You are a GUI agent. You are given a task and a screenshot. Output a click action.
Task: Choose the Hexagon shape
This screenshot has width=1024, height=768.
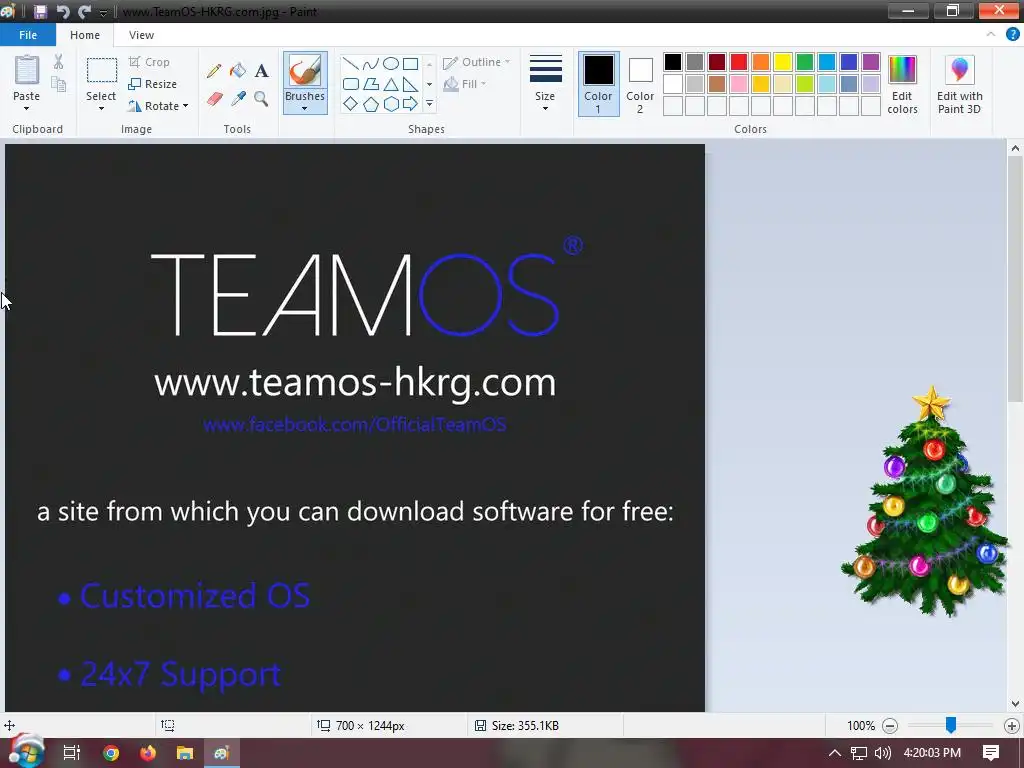click(x=391, y=104)
